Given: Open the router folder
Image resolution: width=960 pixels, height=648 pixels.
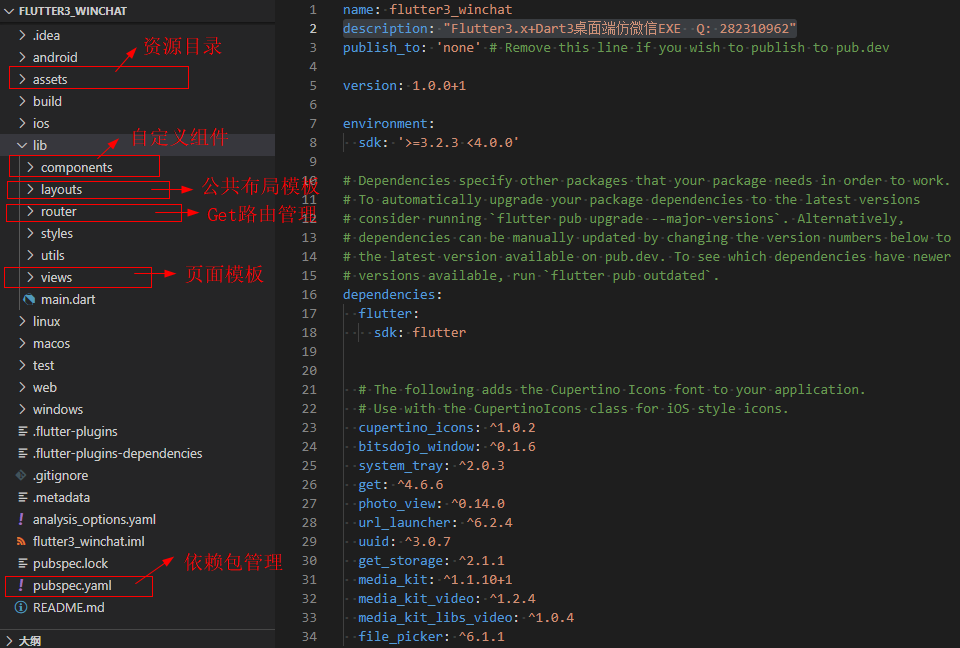Looking at the screenshot, I should [58, 211].
